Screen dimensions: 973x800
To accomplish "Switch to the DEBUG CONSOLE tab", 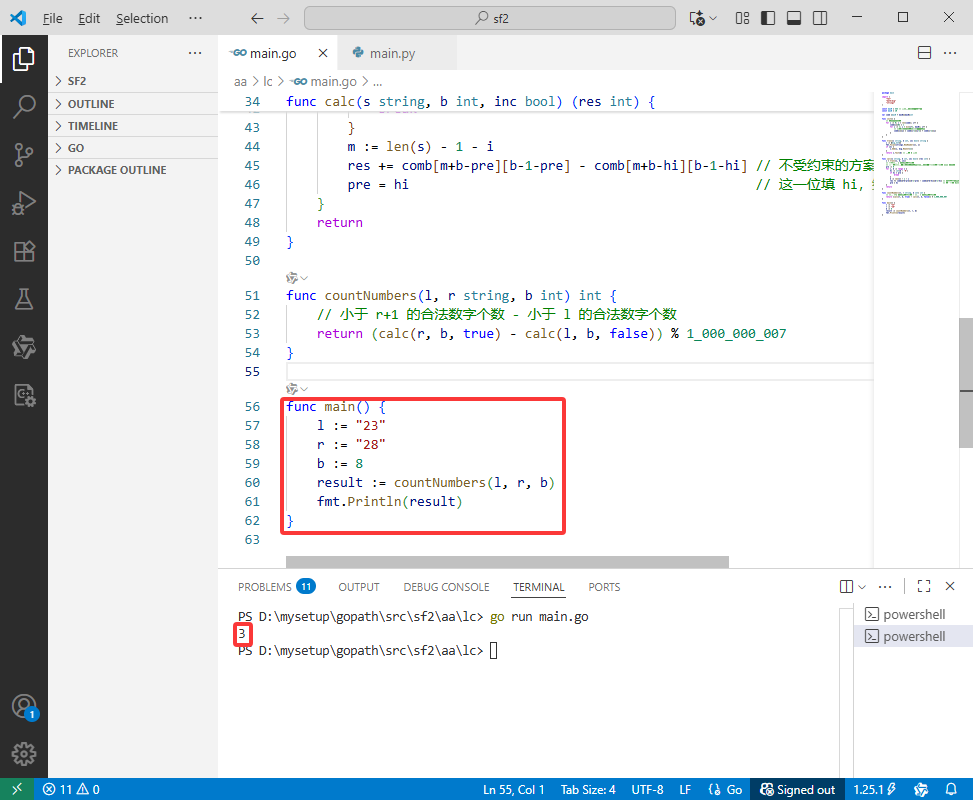I will (x=446, y=587).
